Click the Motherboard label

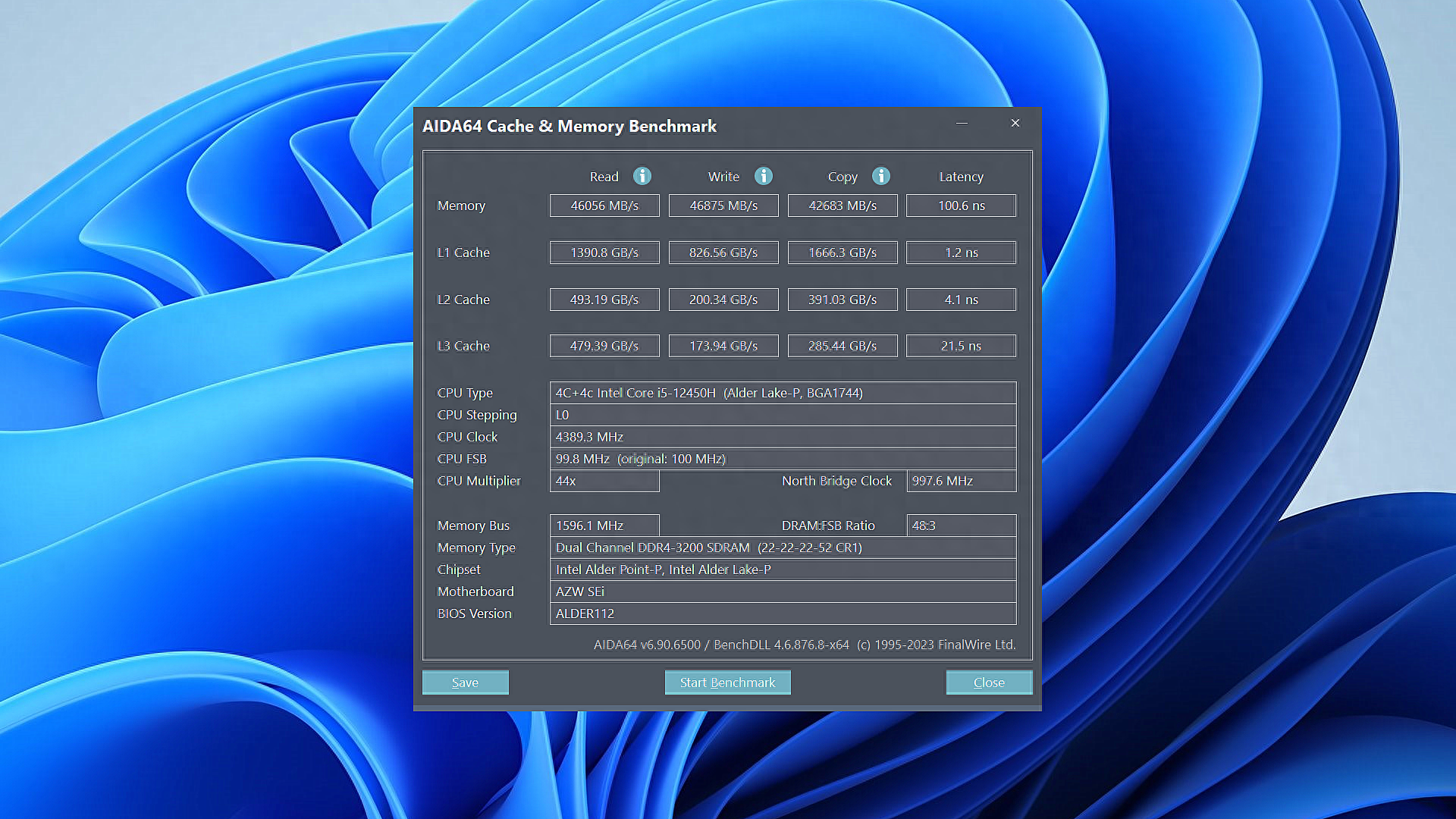click(475, 591)
